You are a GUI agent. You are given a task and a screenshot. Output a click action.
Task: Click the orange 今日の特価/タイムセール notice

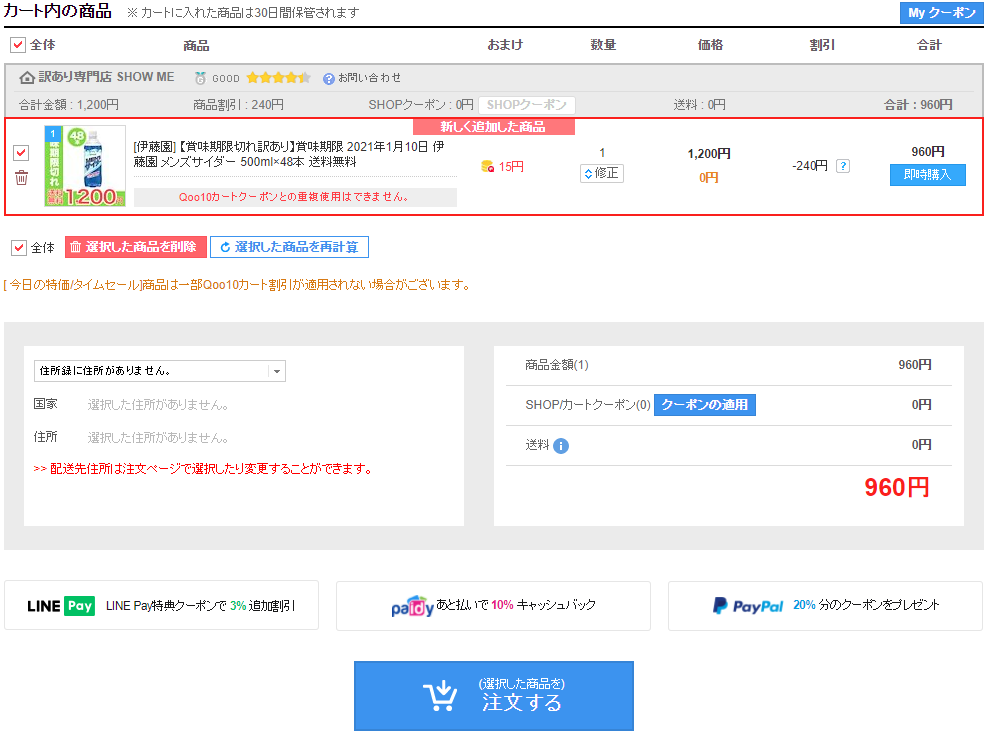click(238, 285)
